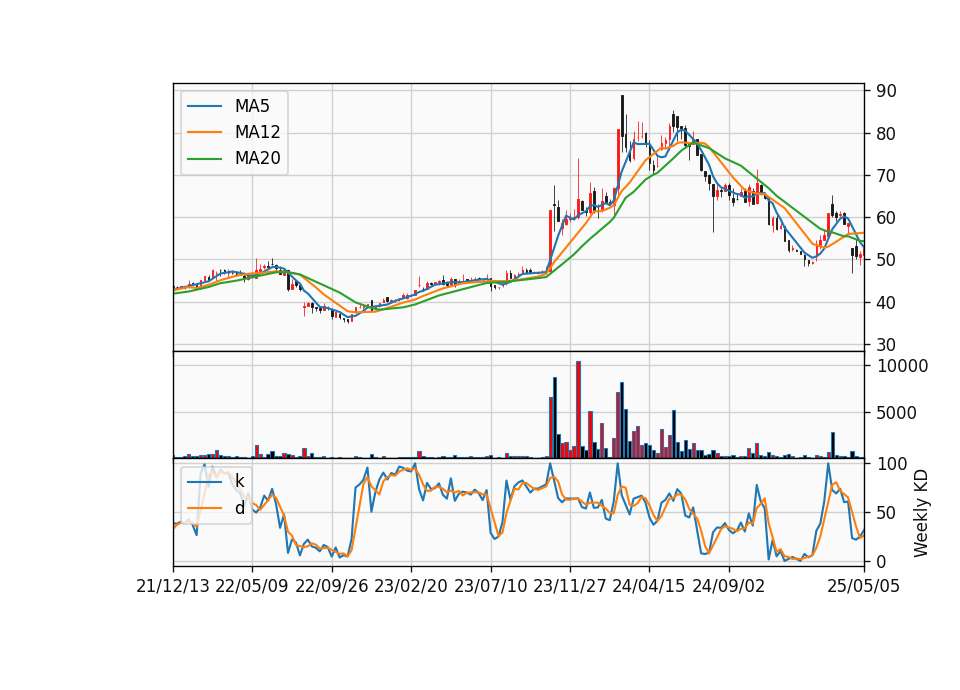960x690 pixels.
Task: Click the 23/11/27 date tick label
Action: click(x=570, y=586)
